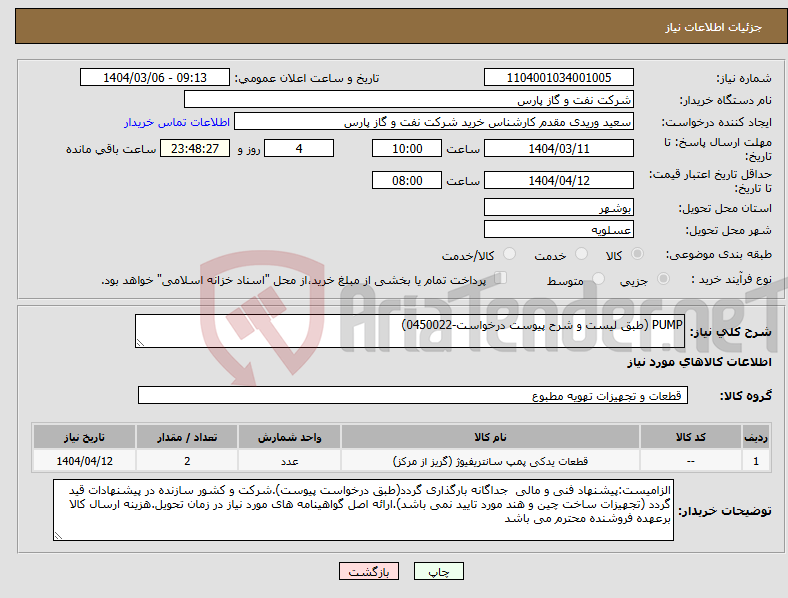Click the request creator name field

tap(434, 122)
